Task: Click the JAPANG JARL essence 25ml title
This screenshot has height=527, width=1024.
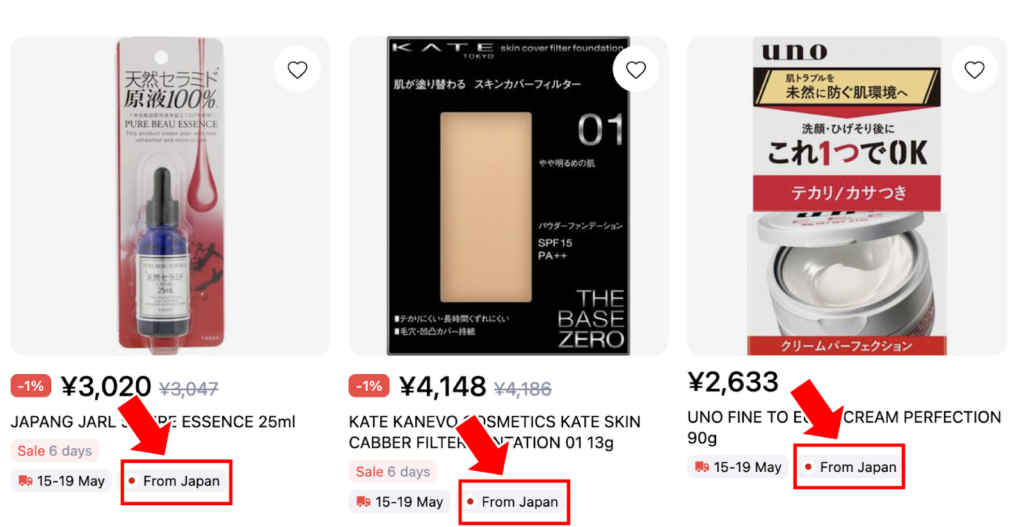Action: [153, 422]
